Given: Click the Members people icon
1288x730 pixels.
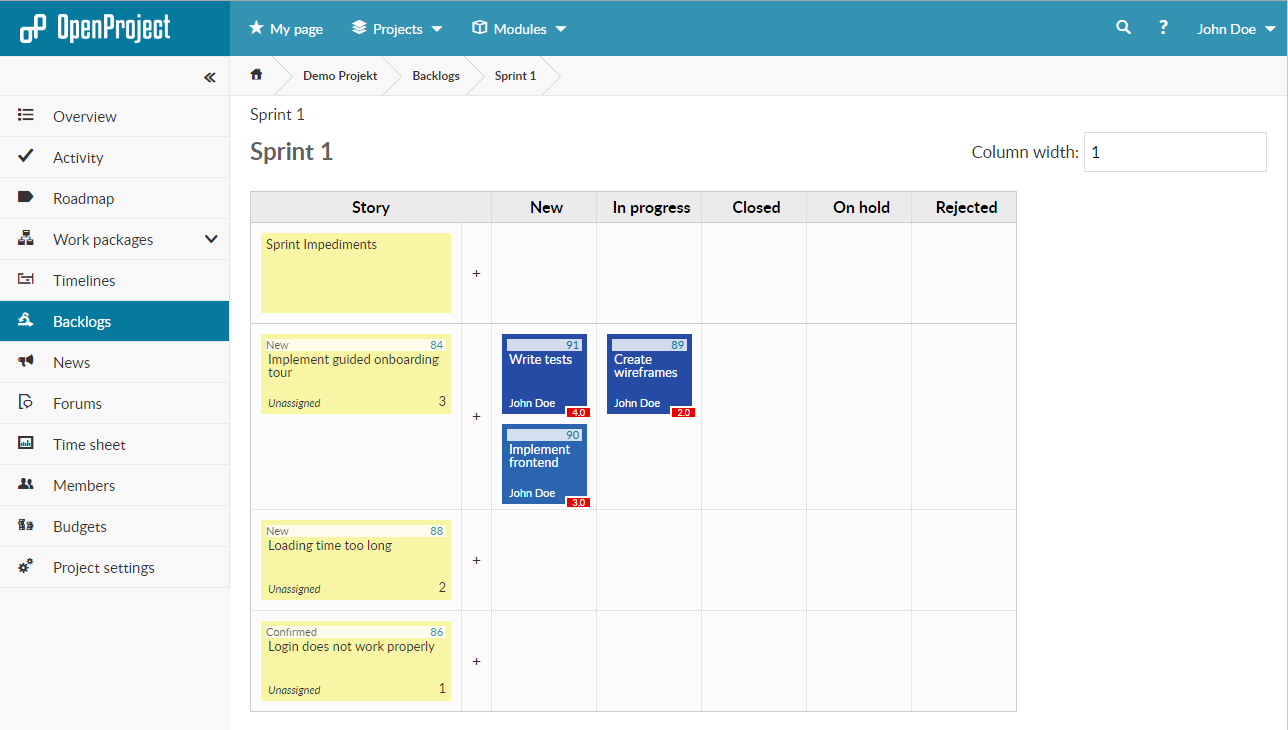Looking at the screenshot, I should coord(26,485).
